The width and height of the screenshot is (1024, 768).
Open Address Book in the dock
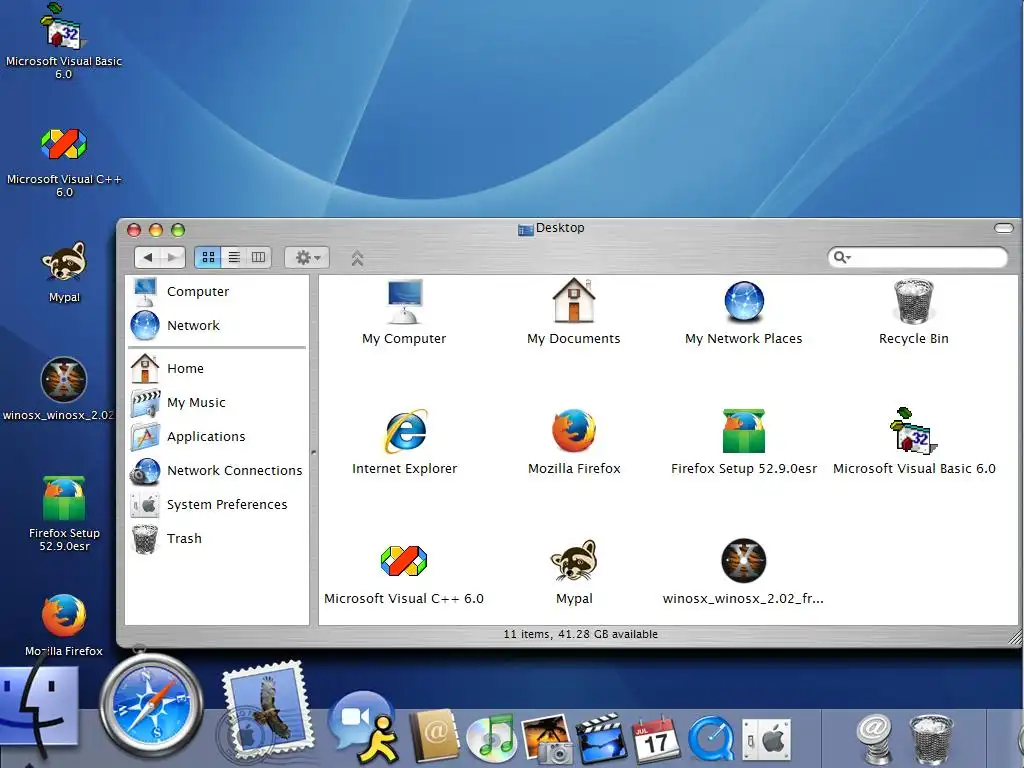tap(435, 735)
